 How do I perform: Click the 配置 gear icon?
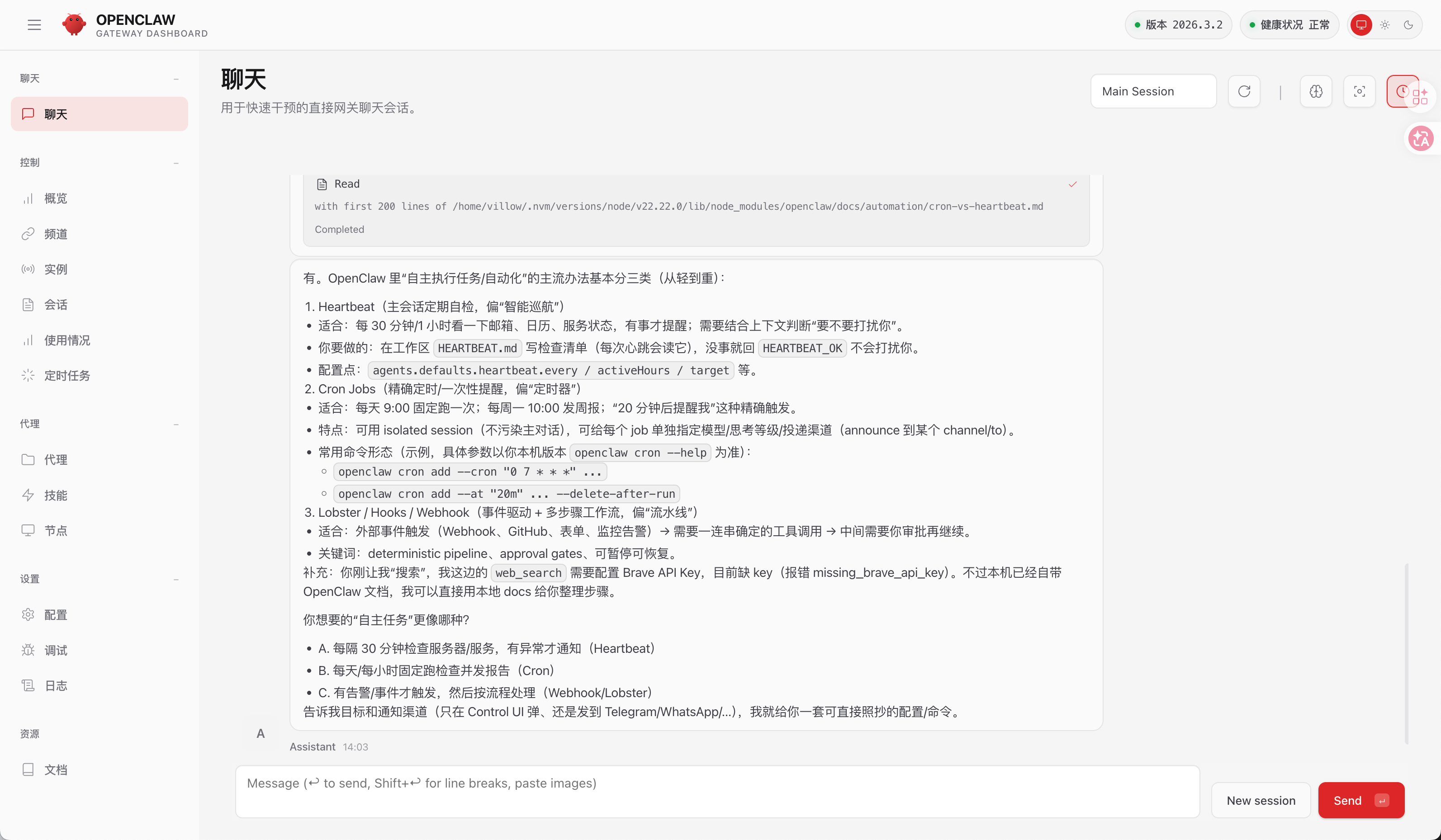(28, 615)
